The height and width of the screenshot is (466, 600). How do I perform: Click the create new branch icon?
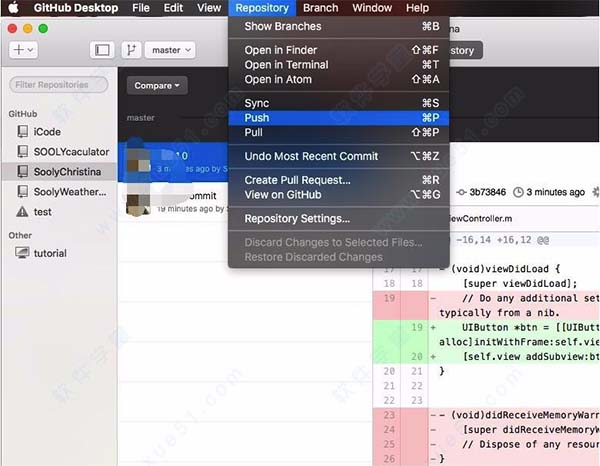(131, 50)
